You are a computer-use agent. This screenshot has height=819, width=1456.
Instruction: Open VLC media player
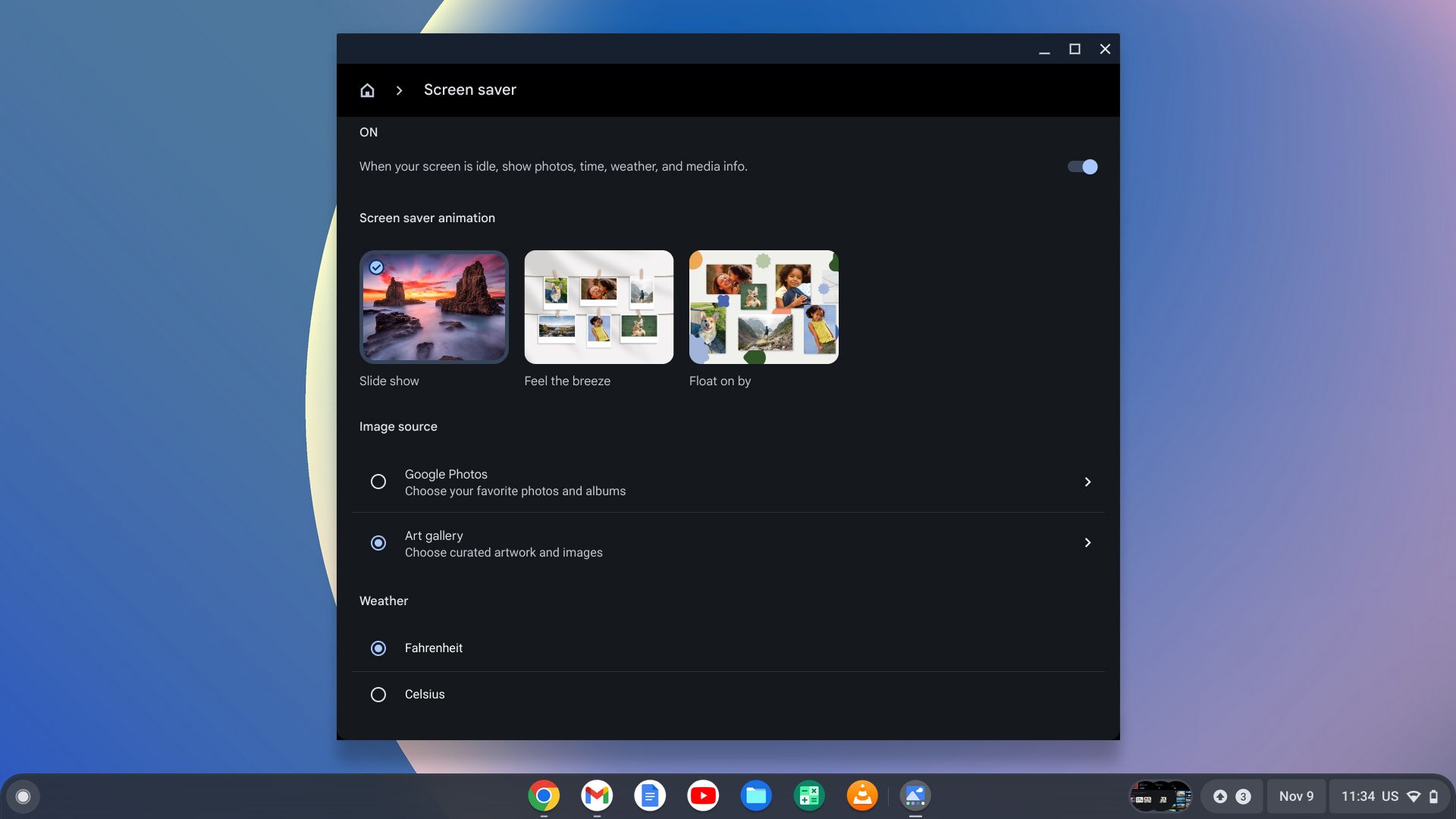pyautogui.click(x=862, y=795)
